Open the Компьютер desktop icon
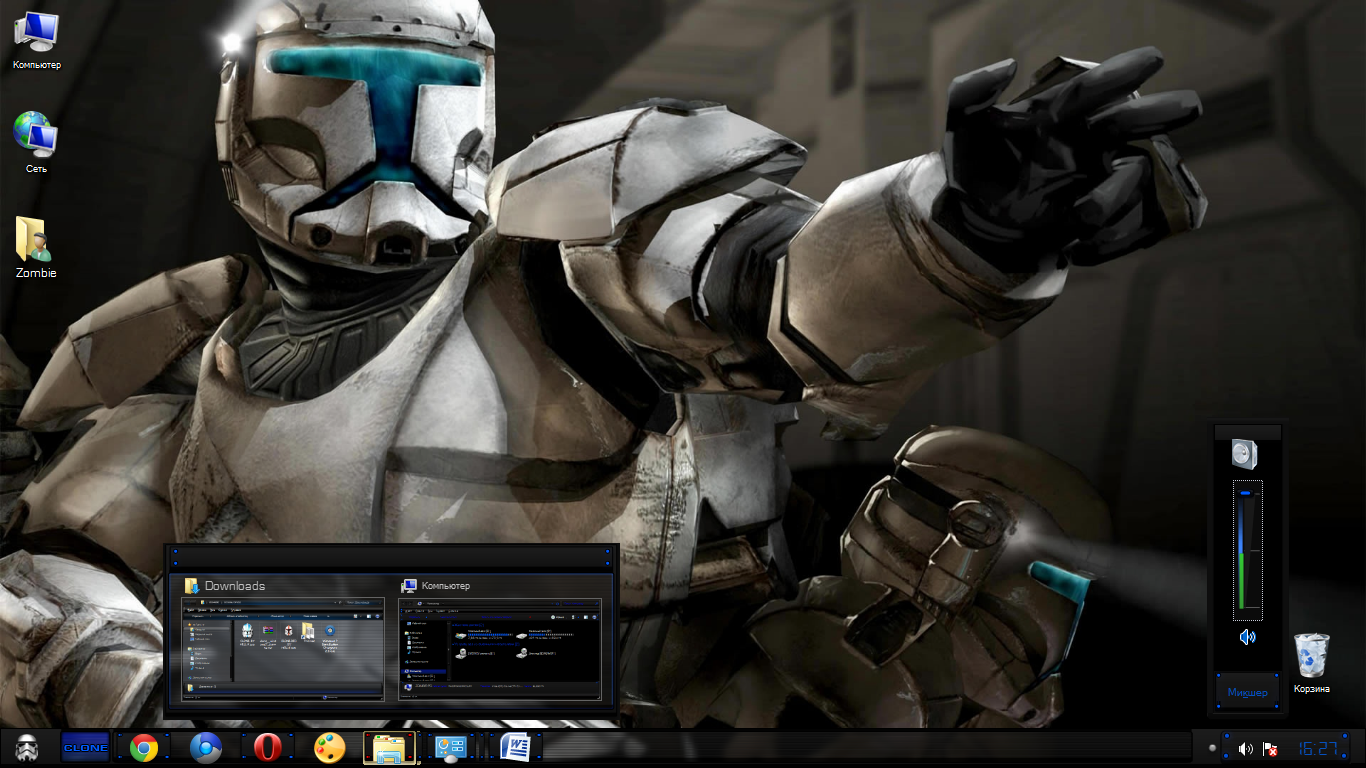This screenshot has height=768, width=1366. click(x=36, y=40)
